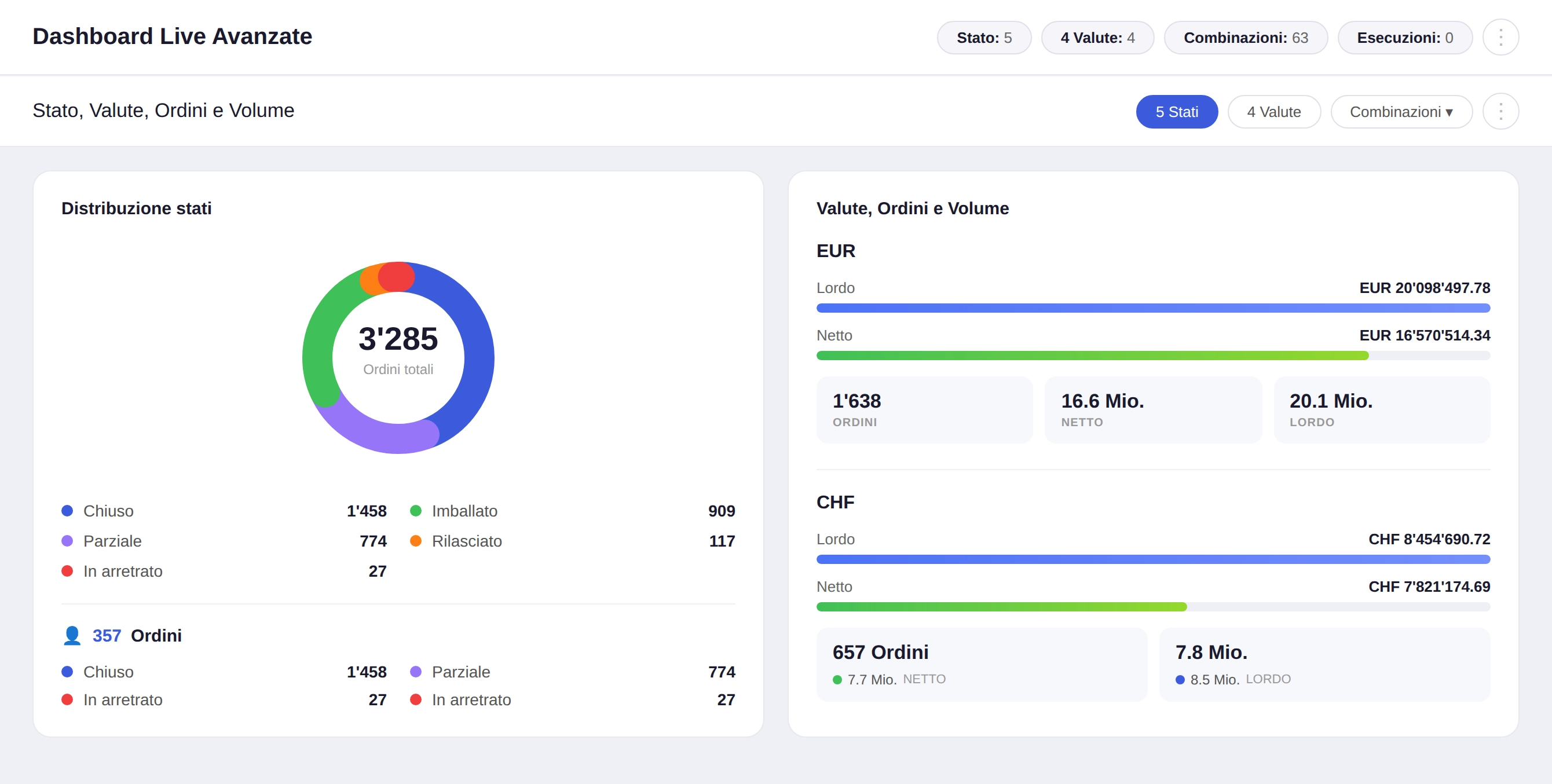Click the Esecuzioni: 0 header chip
This screenshot has height=784, width=1552.
click(x=1405, y=36)
